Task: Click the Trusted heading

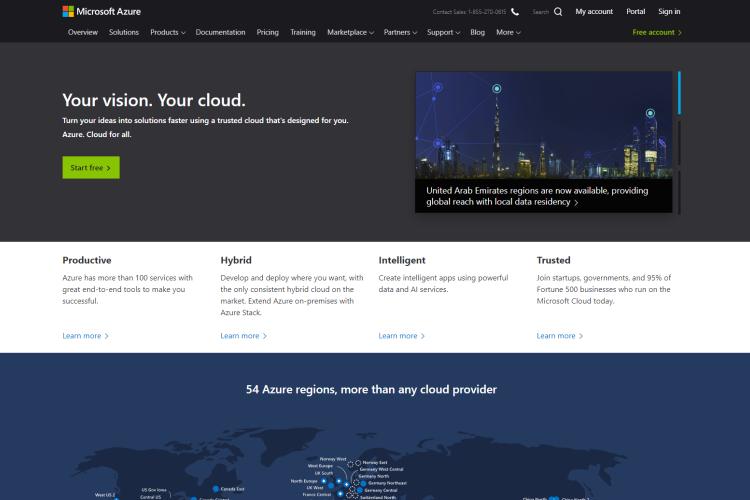Action: point(553,260)
